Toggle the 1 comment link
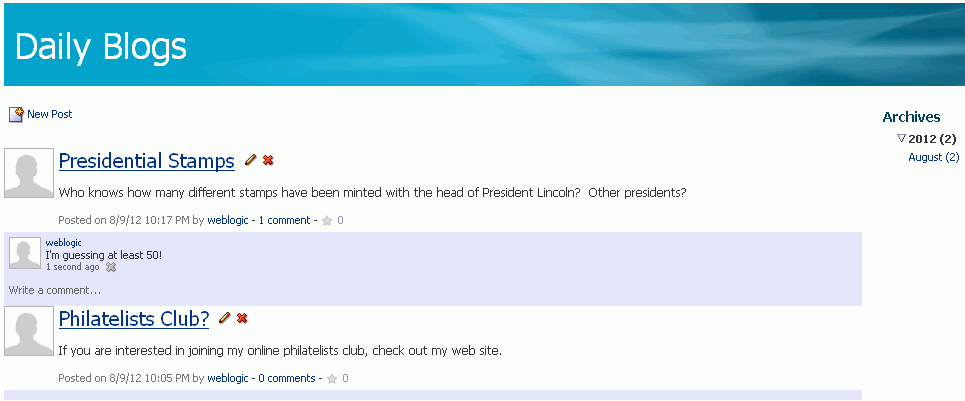This screenshot has height=401, width=965. tap(284, 220)
